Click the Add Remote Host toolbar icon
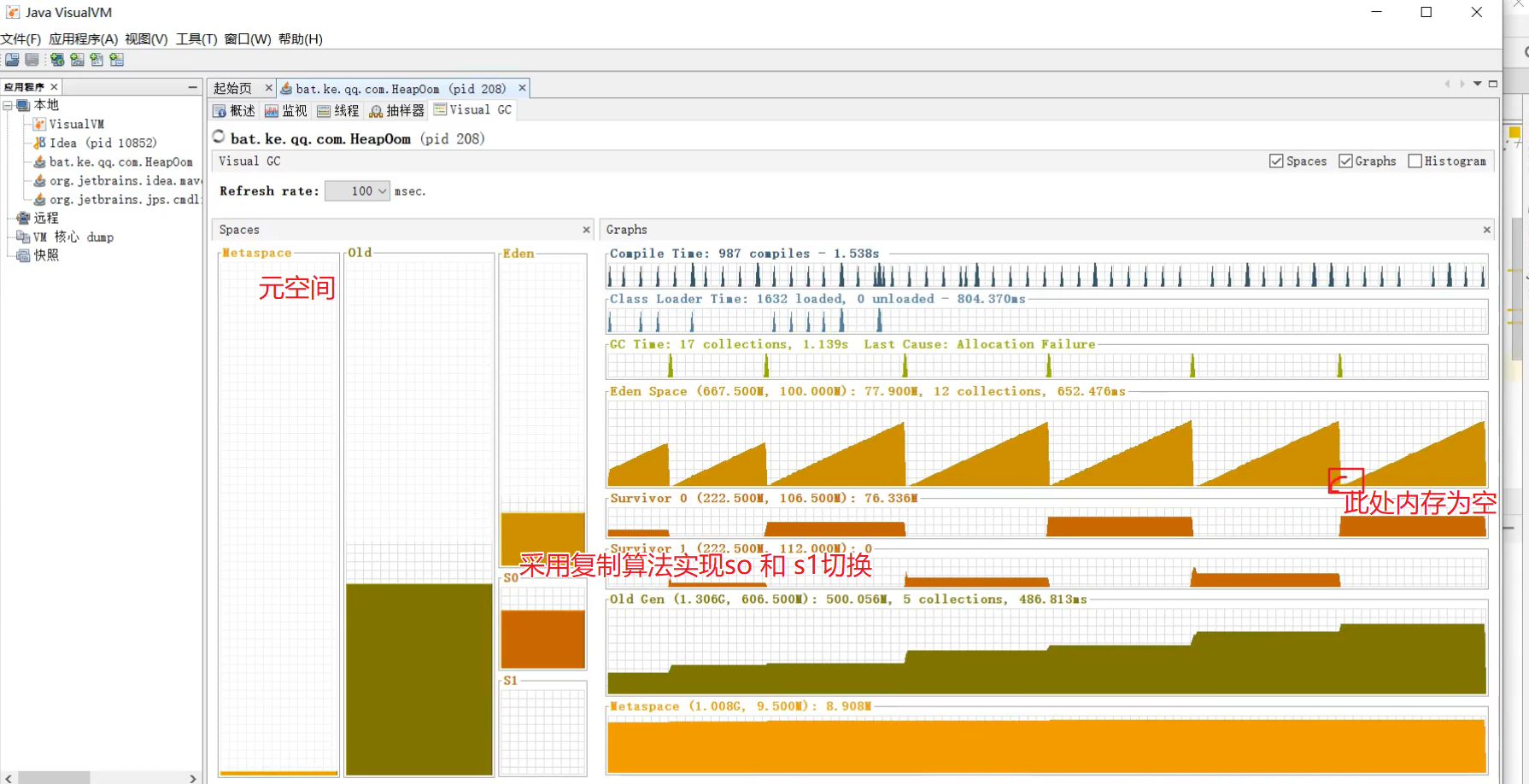 pos(57,60)
